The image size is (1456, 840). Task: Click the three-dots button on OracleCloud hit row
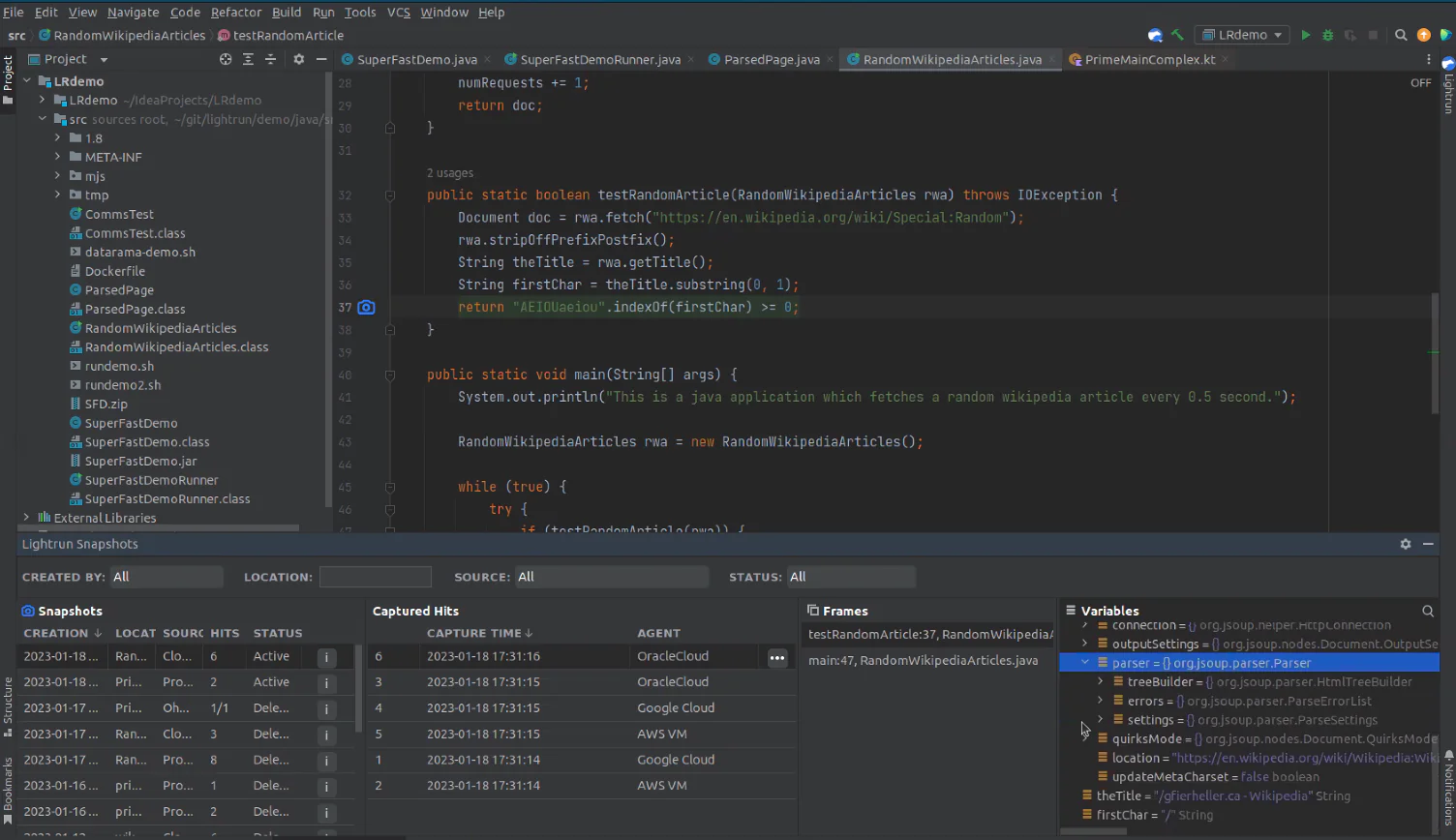776,657
